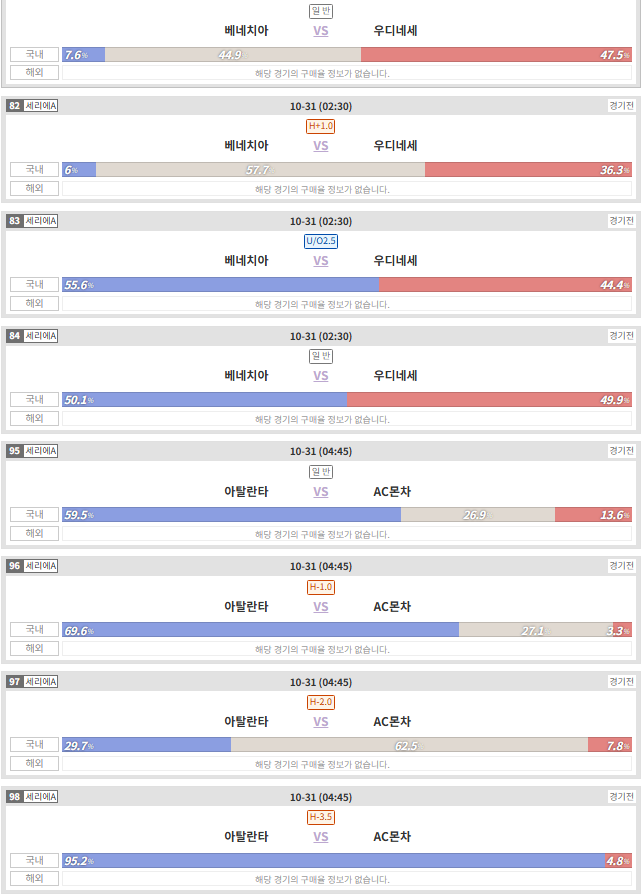Switch to 해외 tab in match 83
Viewport: 641px width, 896px height.
pos(34,303)
